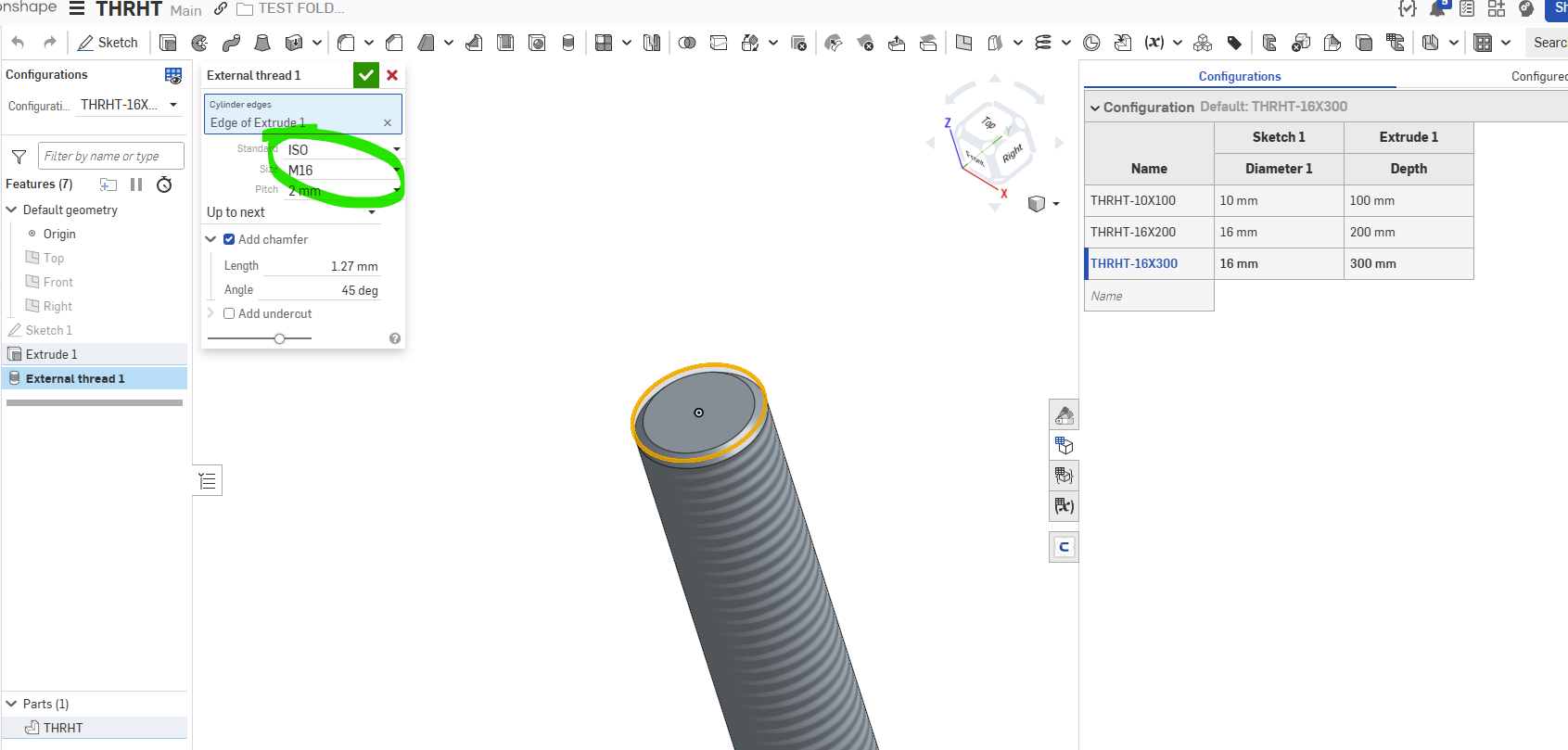Choose the Sweep tool
This screenshot has width=1568, height=750.
231,43
